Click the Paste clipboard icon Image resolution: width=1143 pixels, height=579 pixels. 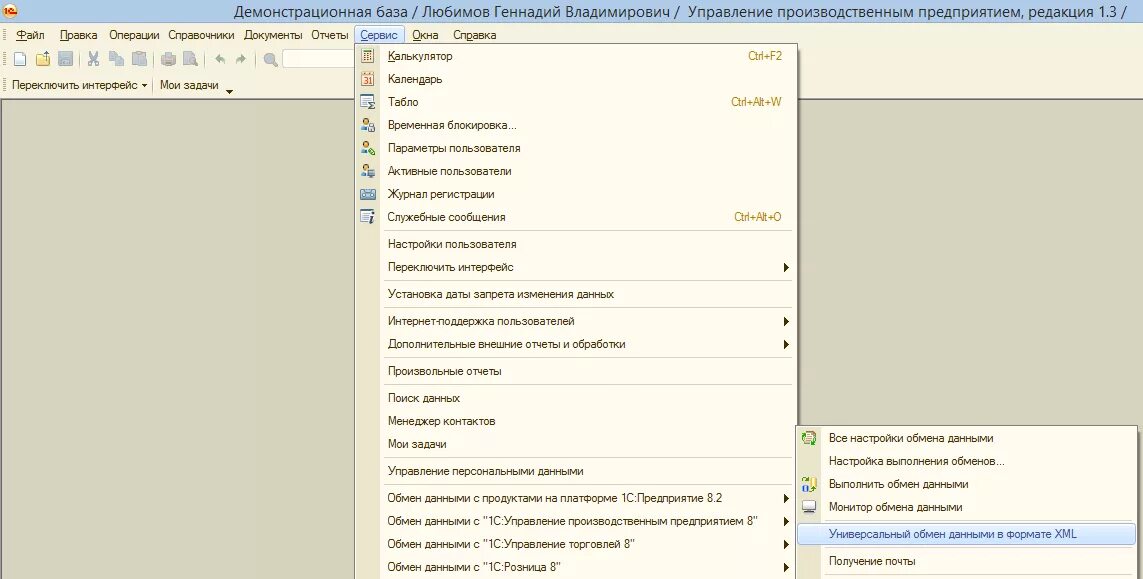point(139,60)
